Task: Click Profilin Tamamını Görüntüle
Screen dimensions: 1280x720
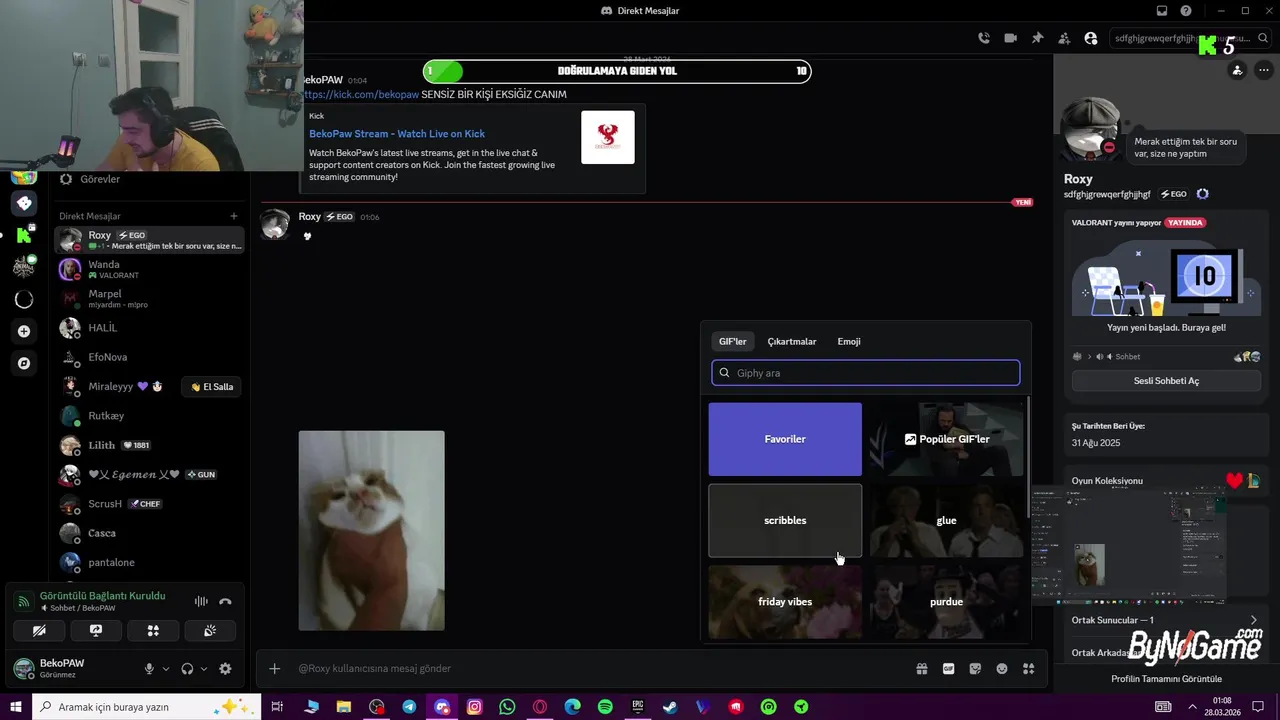Action: coord(1166,679)
